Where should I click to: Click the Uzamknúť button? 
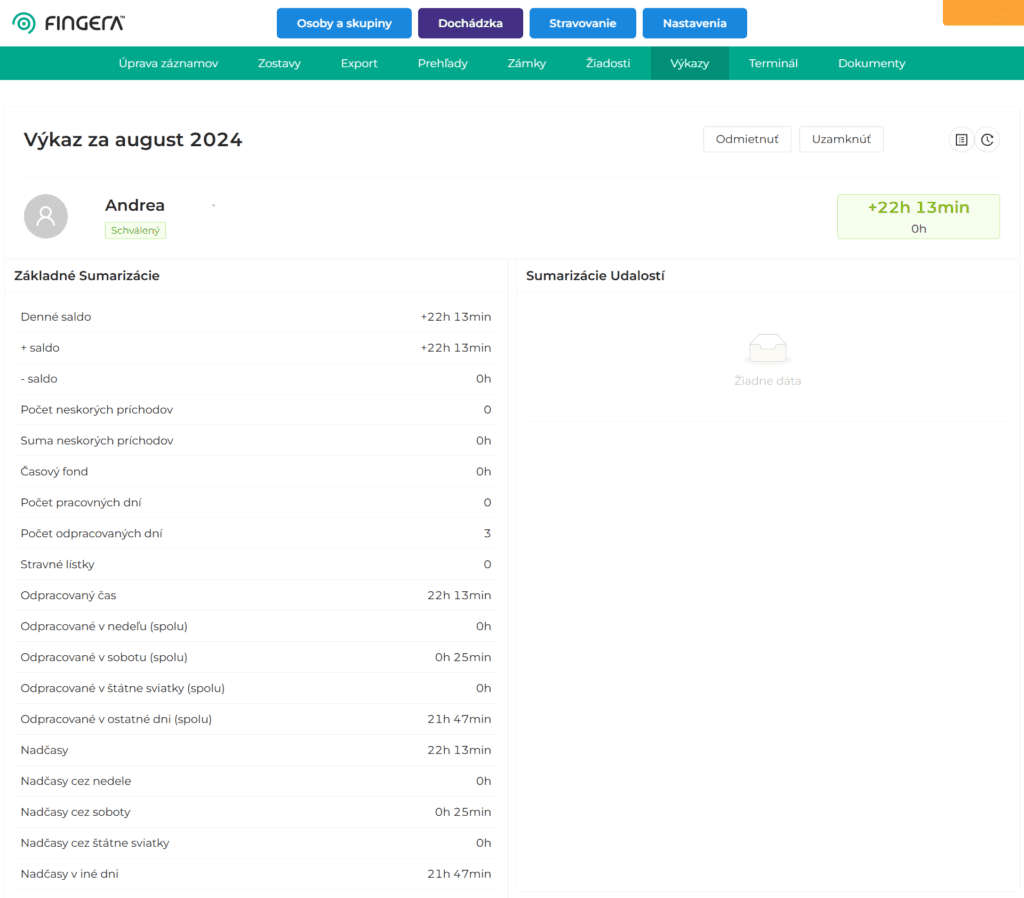841,139
